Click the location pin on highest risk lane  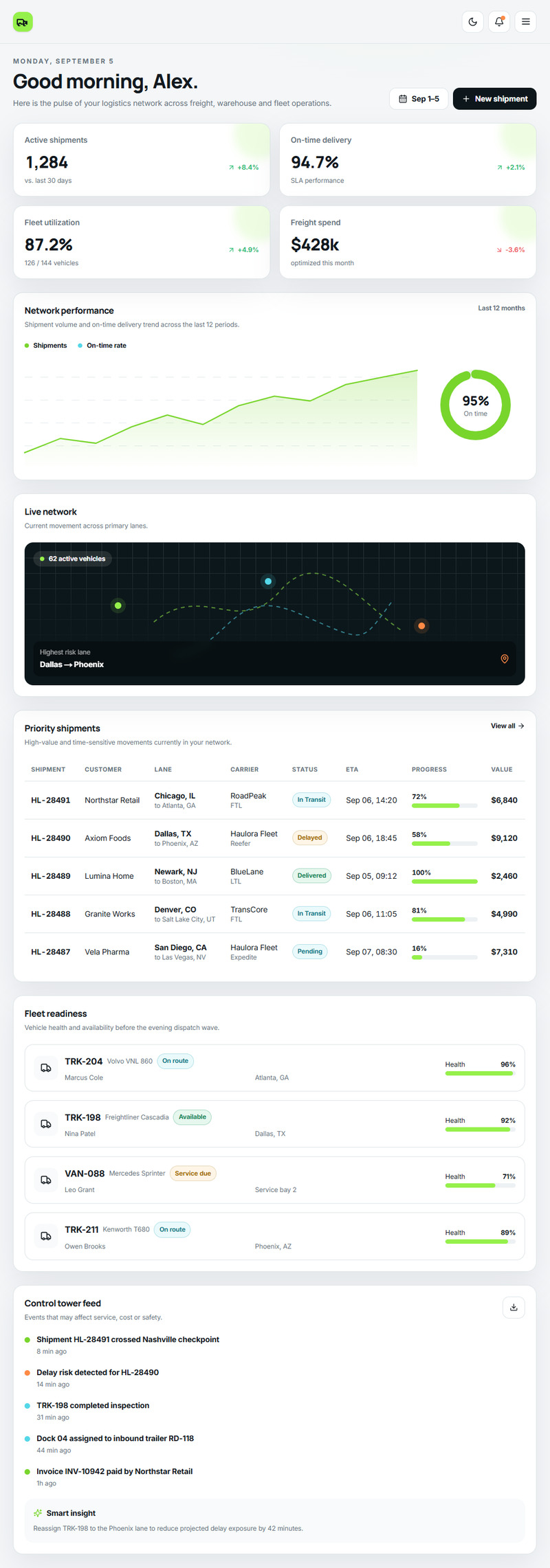(505, 659)
